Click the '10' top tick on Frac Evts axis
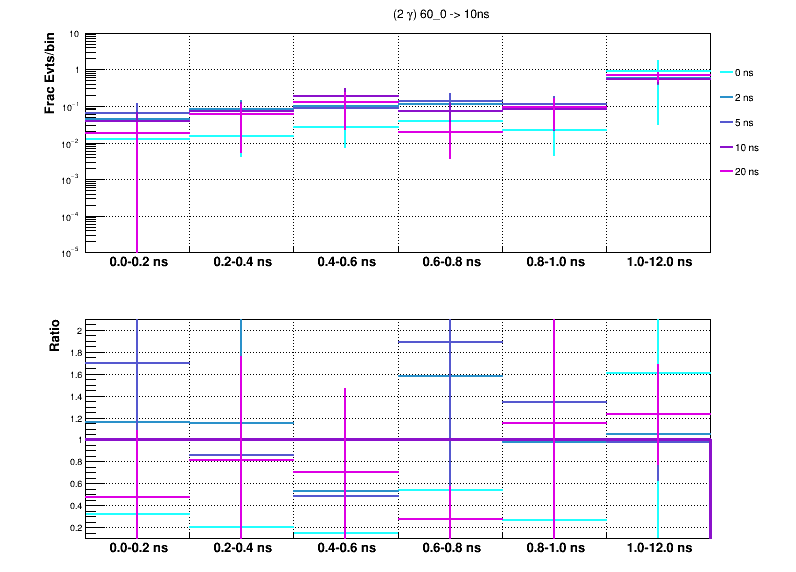 click(x=75, y=34)
